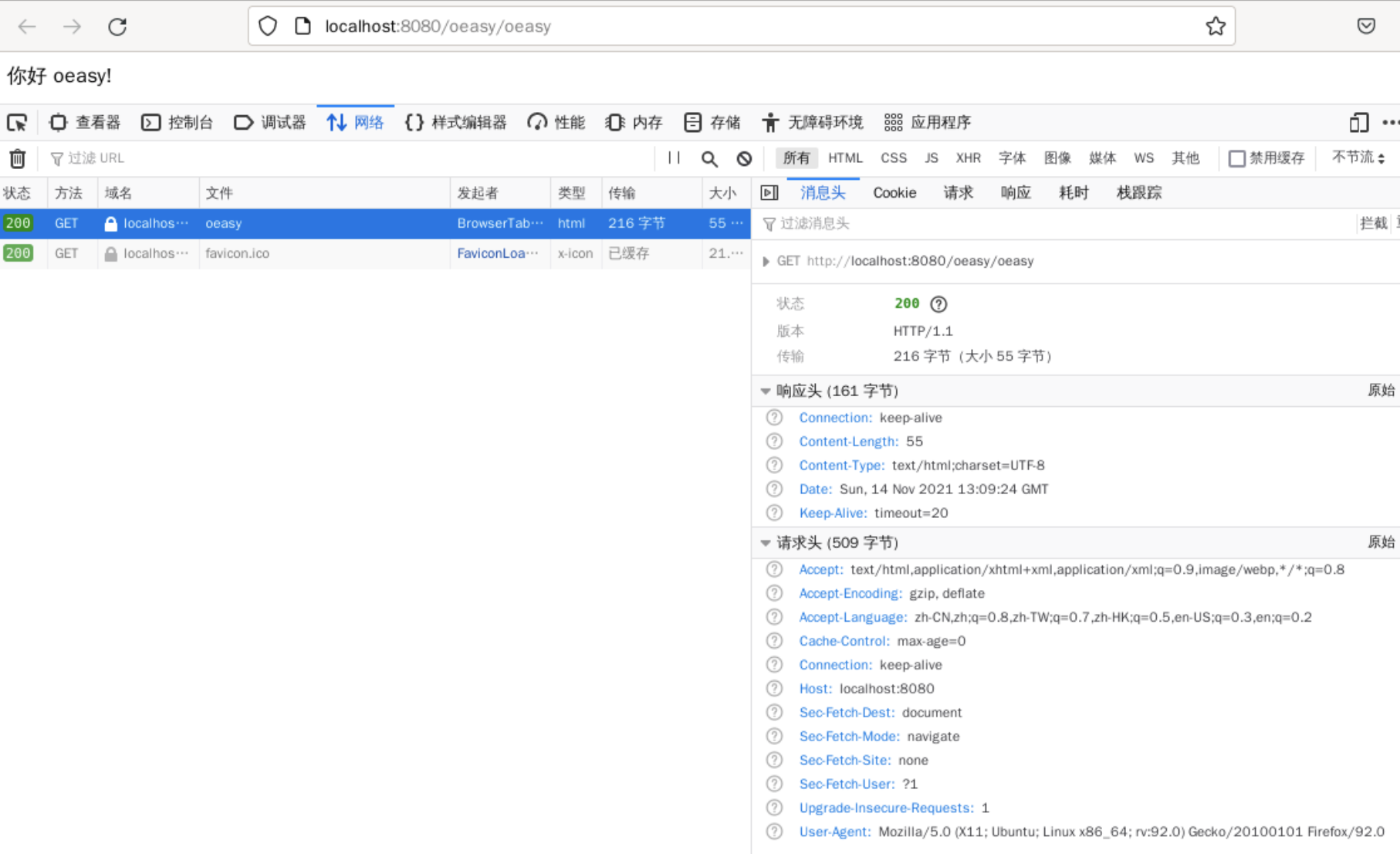Open request blocking icon
This screenshot has height=854, width=1400.
(744, 158)
